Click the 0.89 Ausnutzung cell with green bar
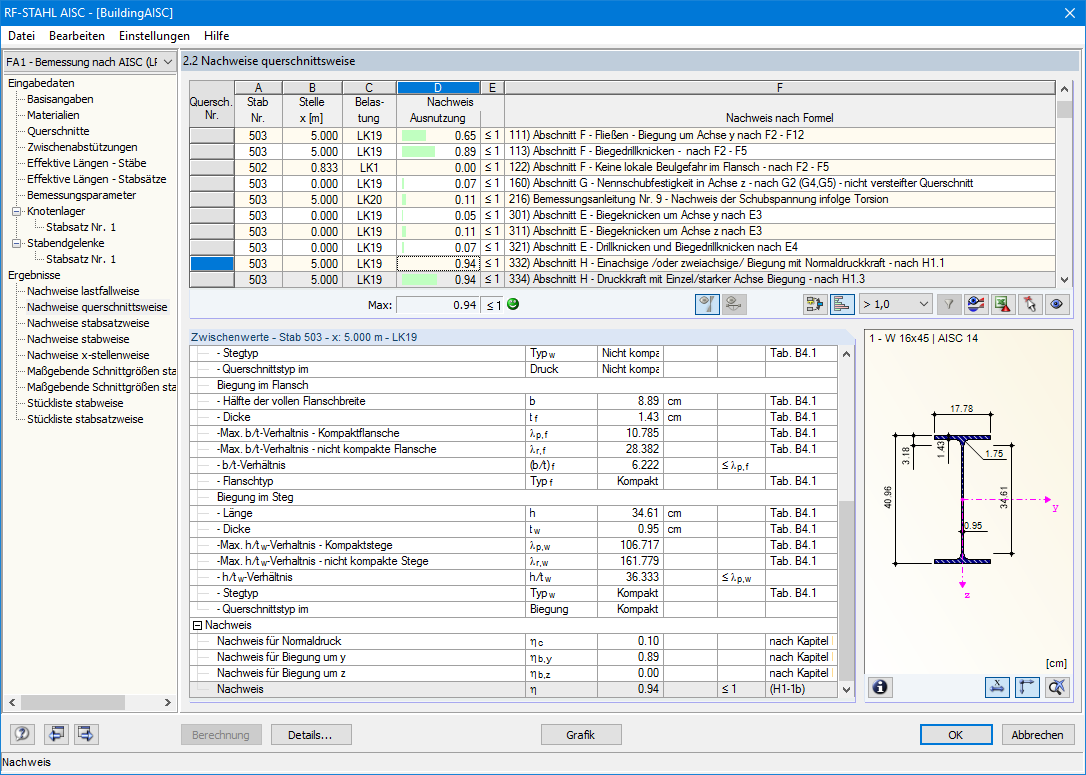 [438, 152]
